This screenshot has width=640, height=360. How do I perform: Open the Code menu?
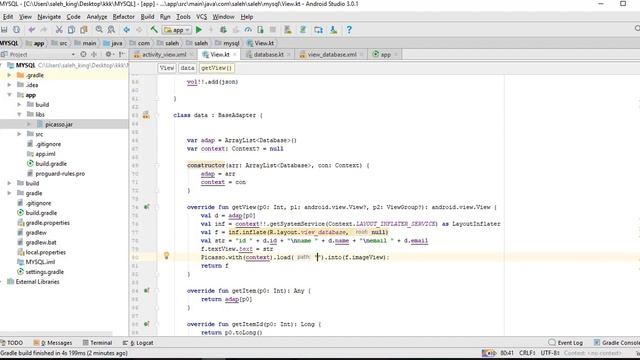(73, 17)
